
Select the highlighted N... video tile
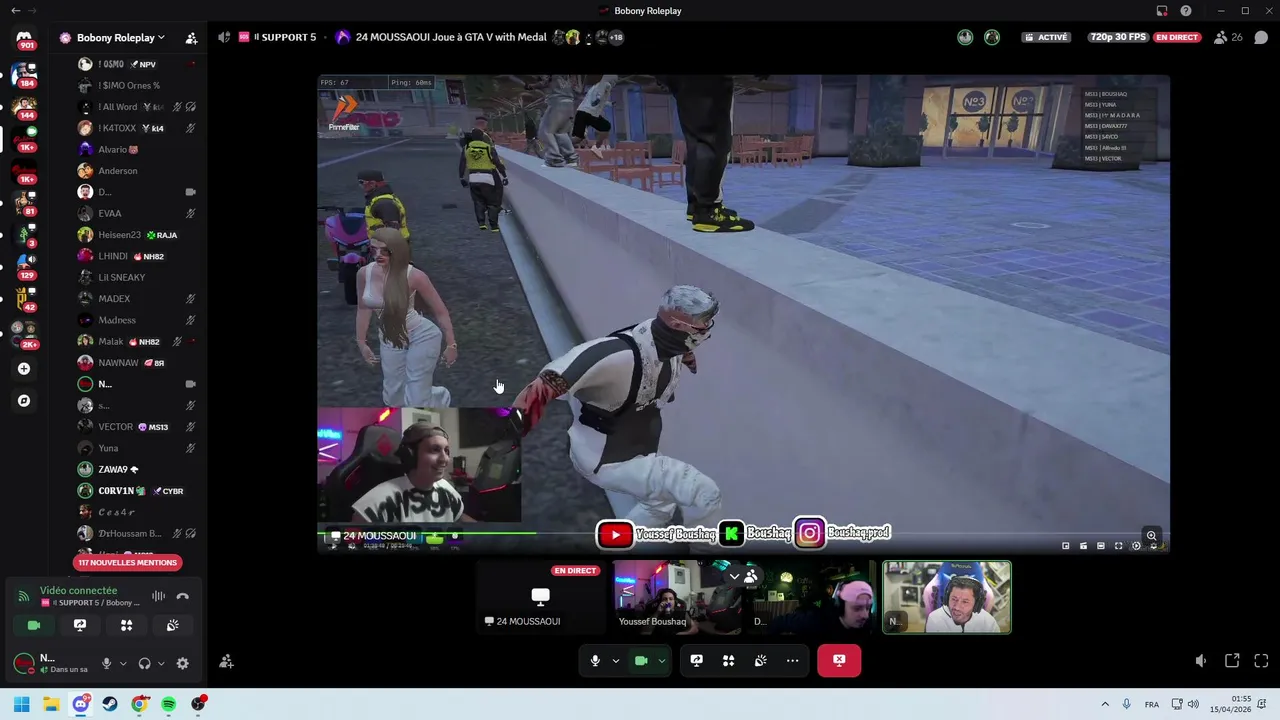[x=946, y=597]
